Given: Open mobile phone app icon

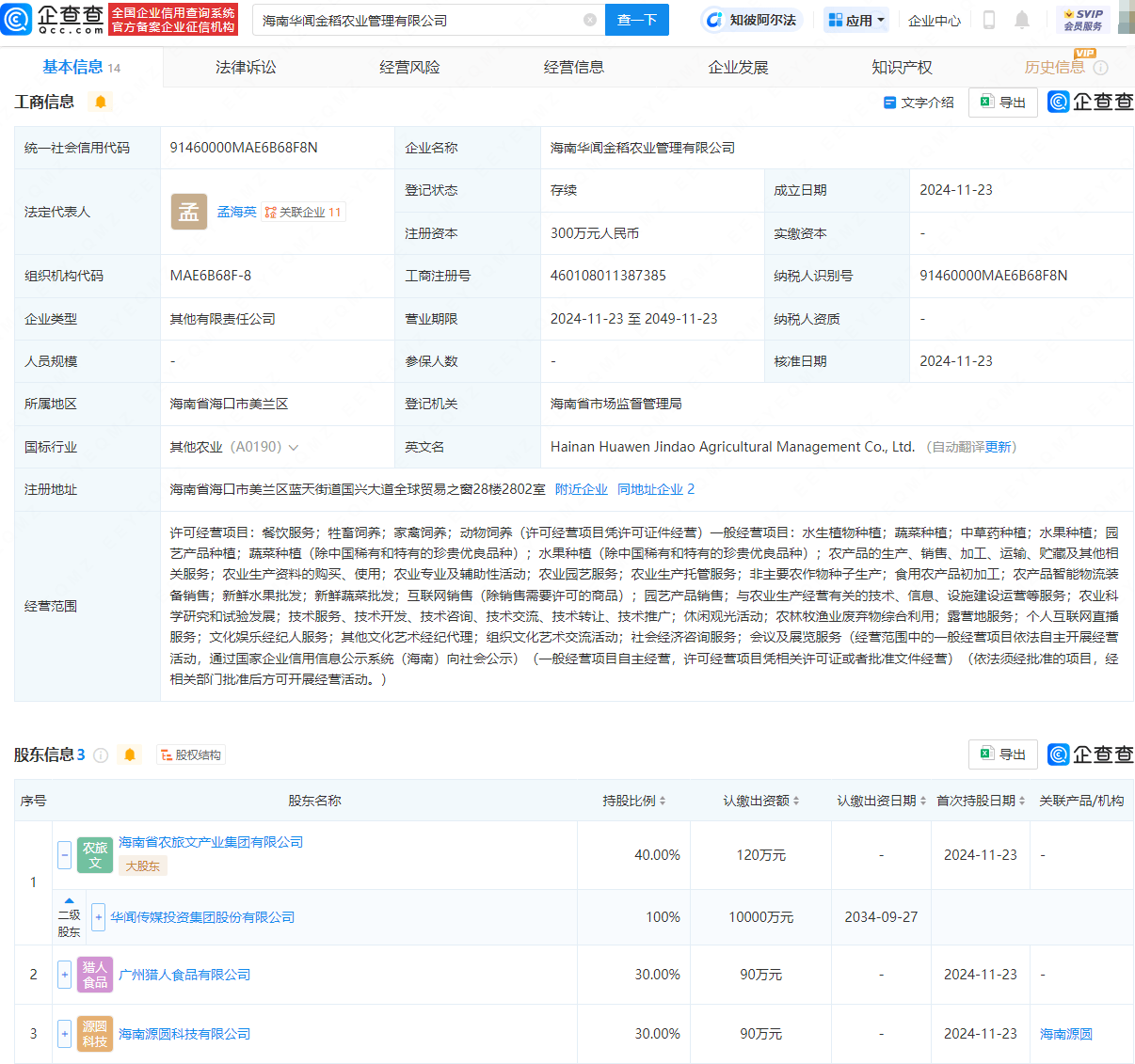Looking at the screenshot, I should point(989,20).
